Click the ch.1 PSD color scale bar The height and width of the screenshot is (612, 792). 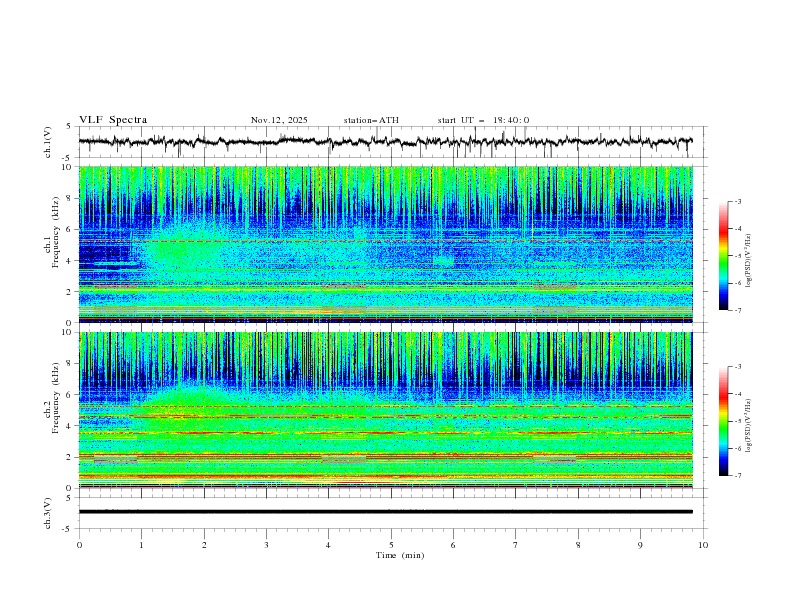(724, 256)
